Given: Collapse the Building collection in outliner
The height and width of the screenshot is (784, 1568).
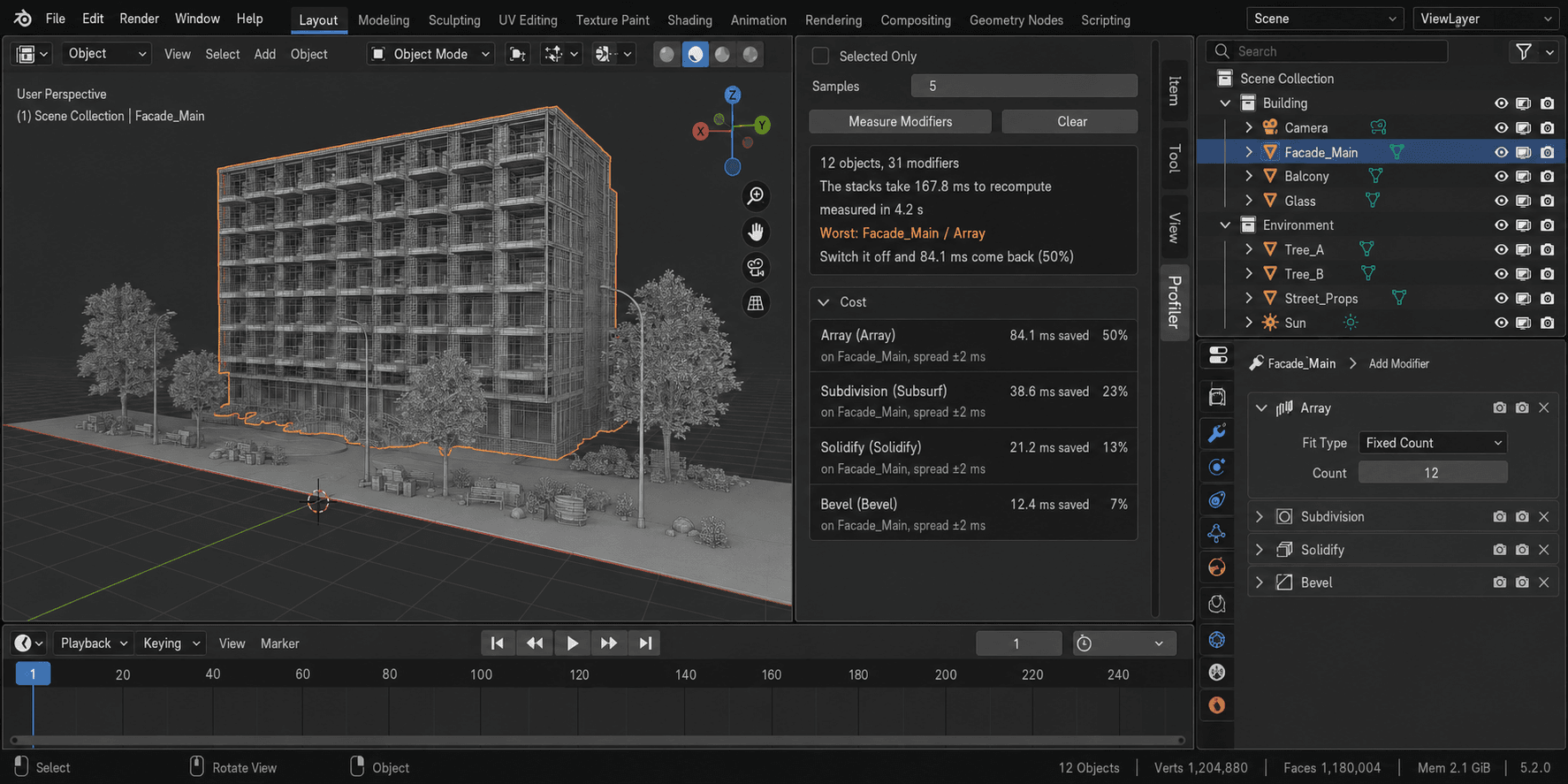Looking at the screenshot, I should point(1225,103).
